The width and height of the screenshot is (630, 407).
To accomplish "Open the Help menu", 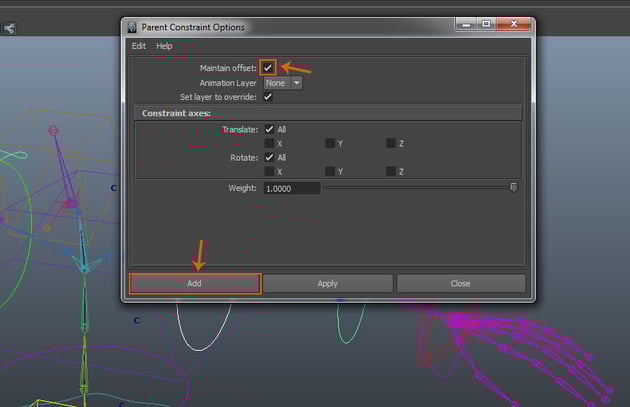I will pos(164,46).
